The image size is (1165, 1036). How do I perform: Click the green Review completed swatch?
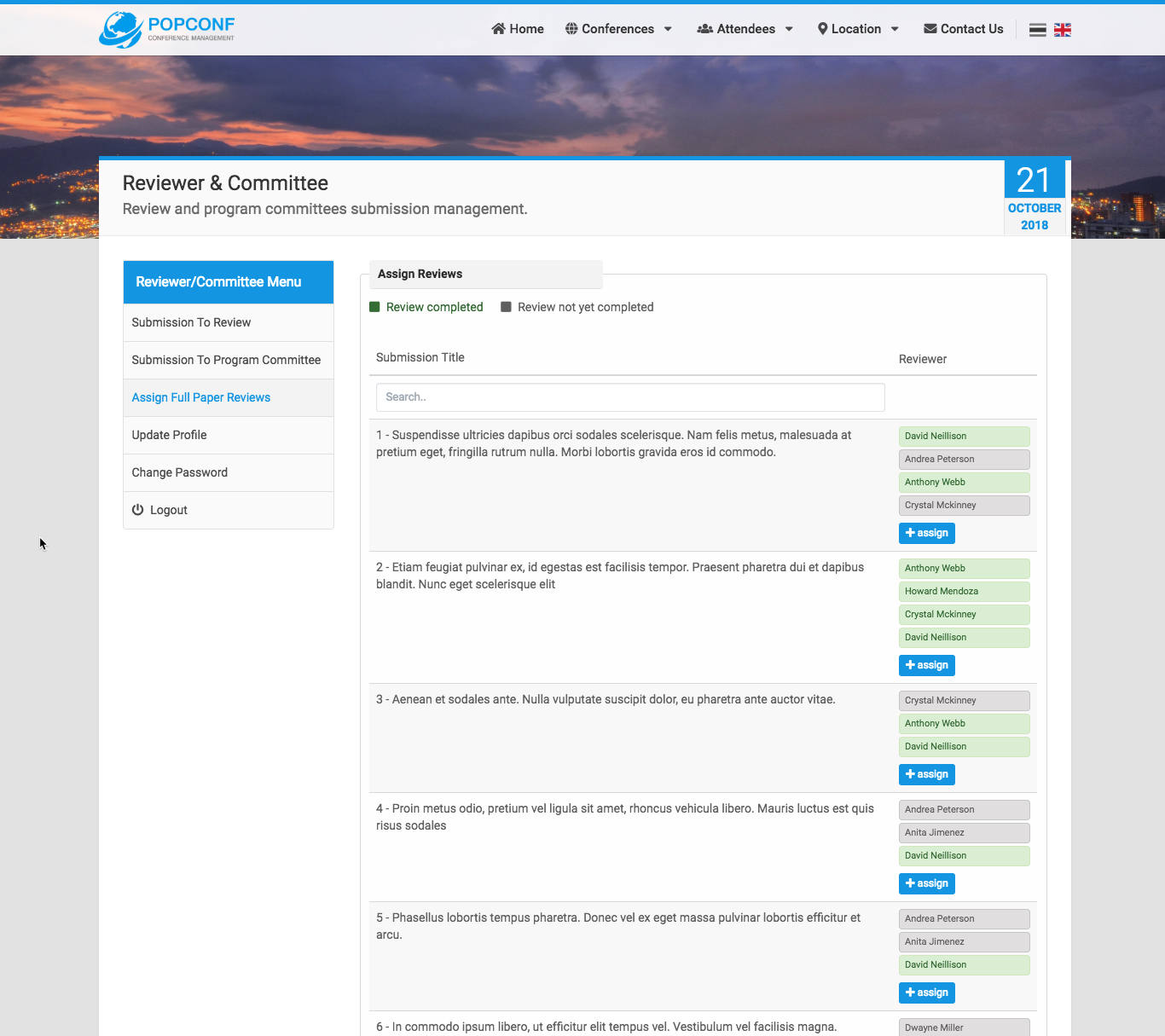point(374,307)
